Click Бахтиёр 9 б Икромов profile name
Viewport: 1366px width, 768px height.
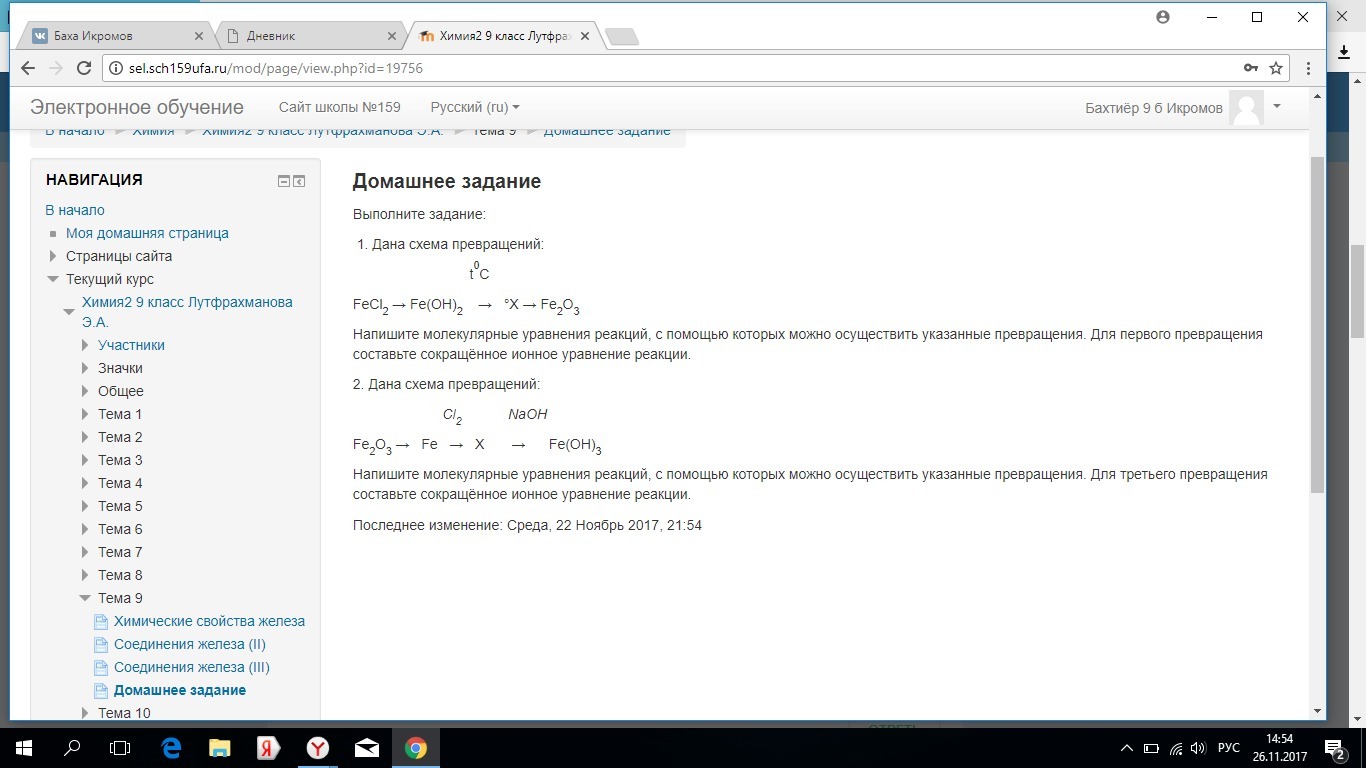[x=1154, y=108]
